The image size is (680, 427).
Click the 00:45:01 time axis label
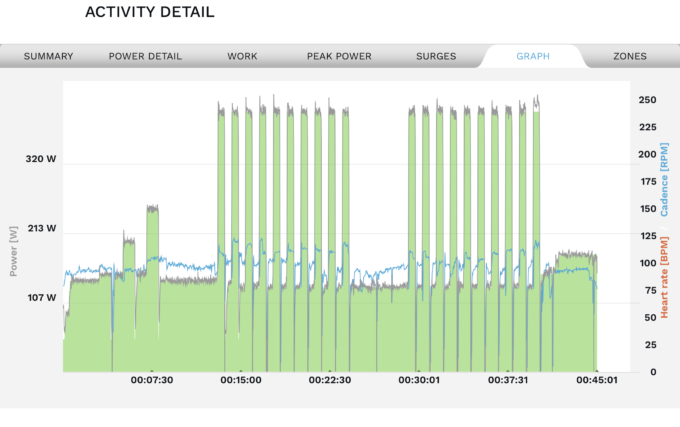[597, 380]
